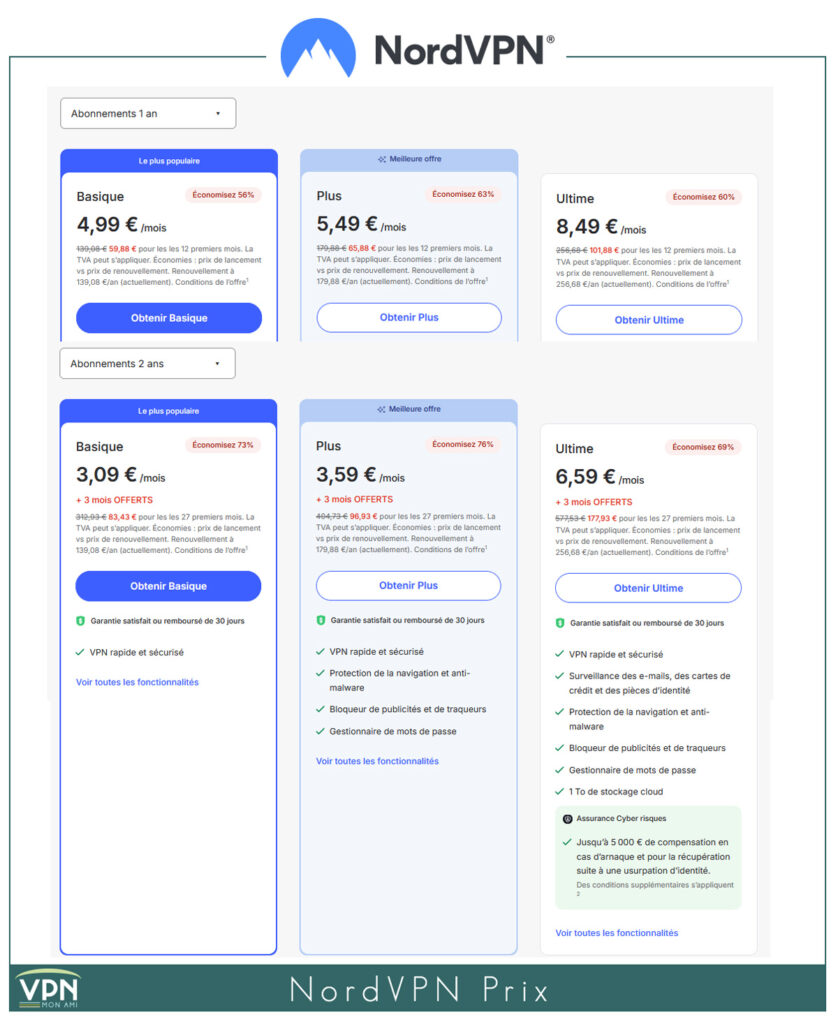
Task: Click the checkmark next to VPN rapide et sécurisé on Plus
Action: [321, 652]
